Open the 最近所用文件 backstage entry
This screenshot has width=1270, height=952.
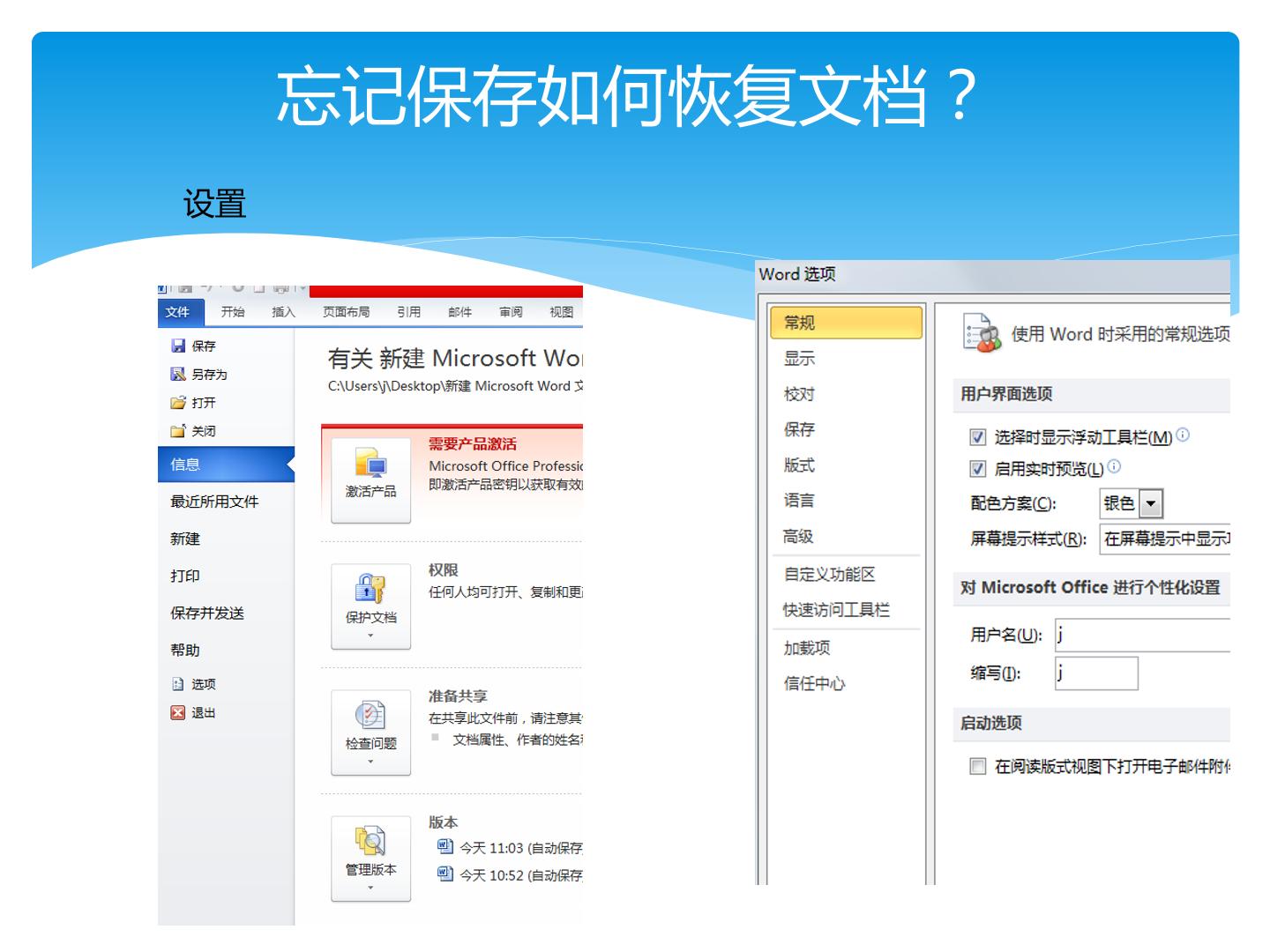(214, 502)
